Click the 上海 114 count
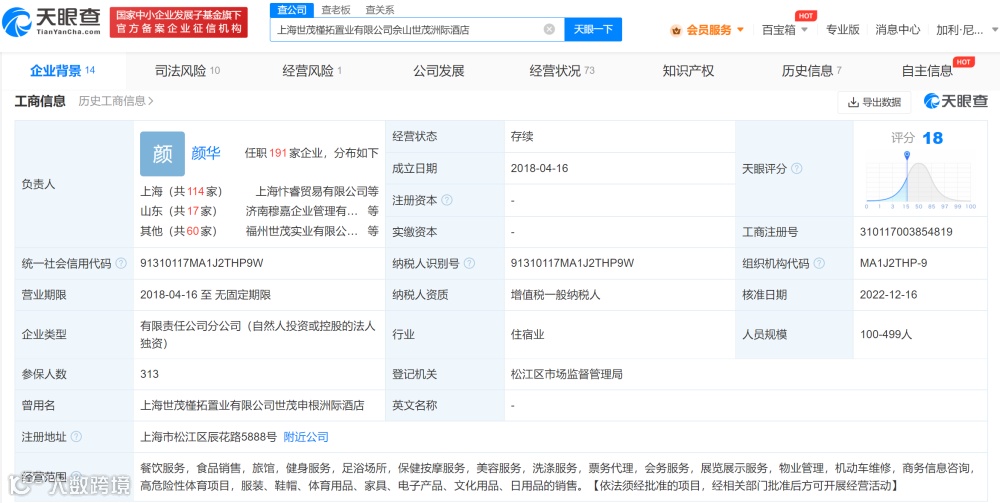 click(x=196, y=191)
